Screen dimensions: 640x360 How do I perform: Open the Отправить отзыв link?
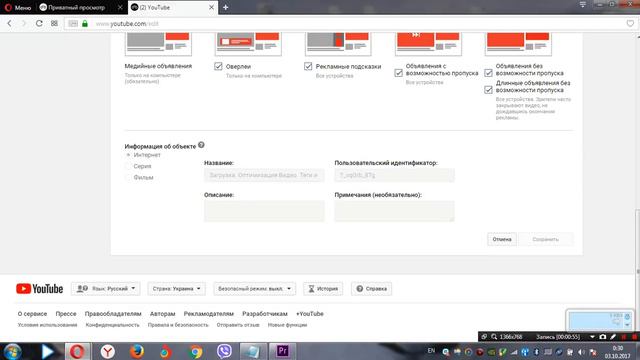pyautogui.click(x=238, y=325)
